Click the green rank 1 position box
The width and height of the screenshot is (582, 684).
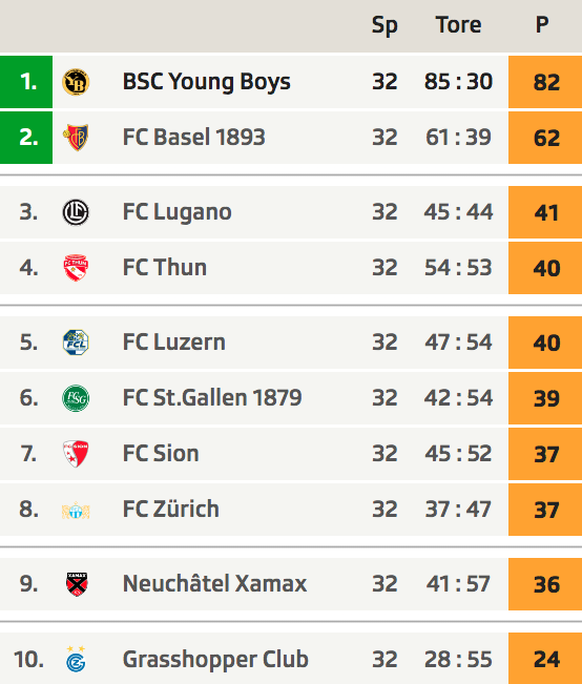tap(26, 82)
